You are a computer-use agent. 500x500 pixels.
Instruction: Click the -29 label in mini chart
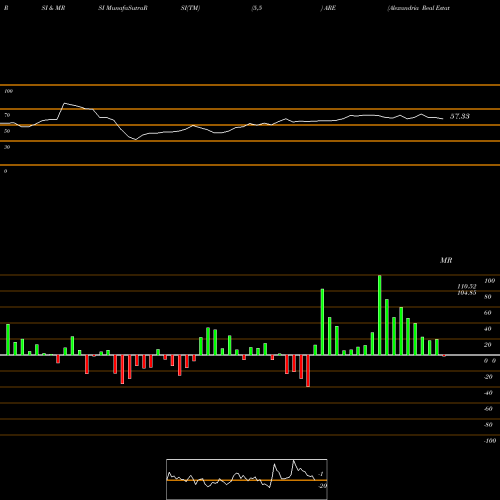click(x=322, y=486)
